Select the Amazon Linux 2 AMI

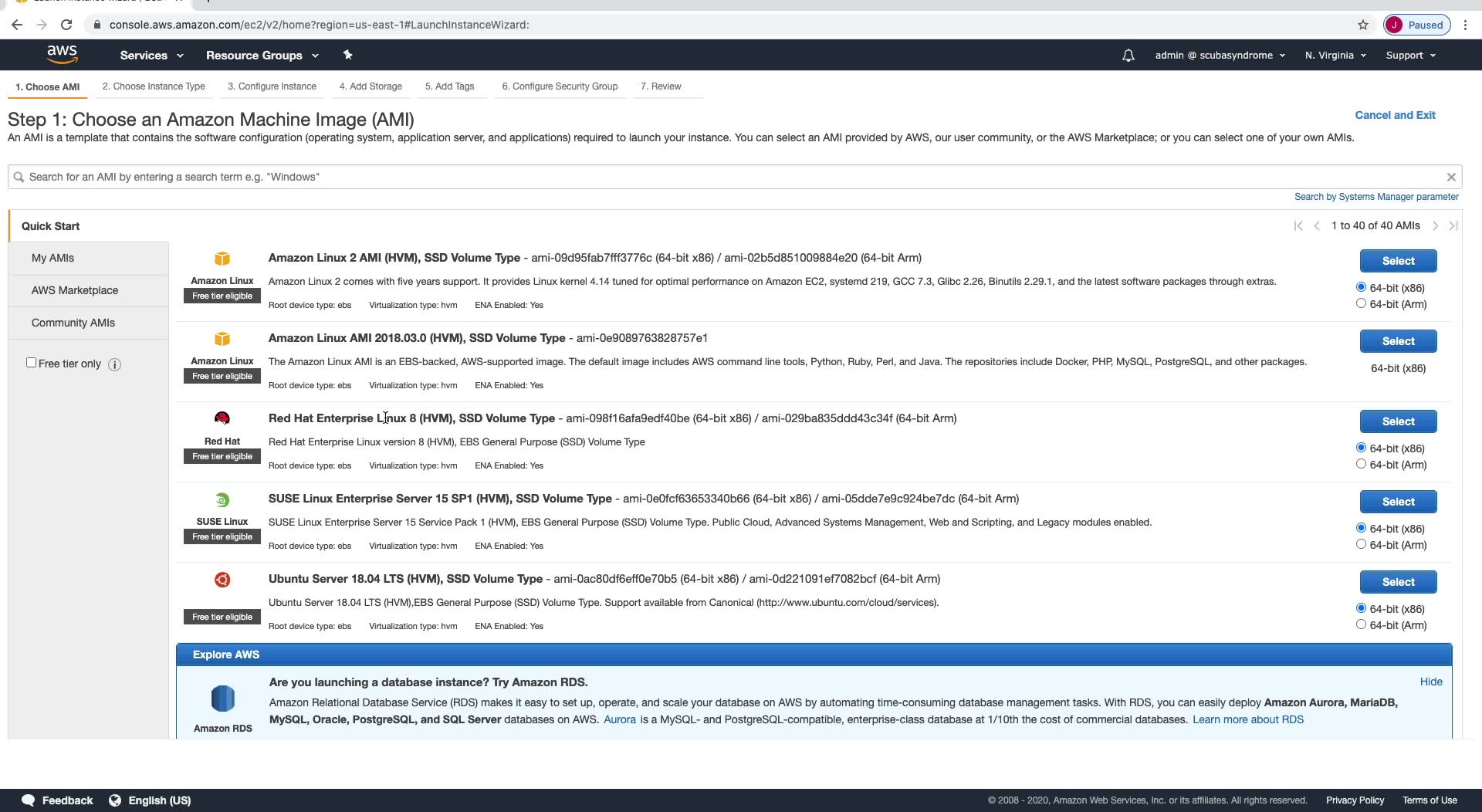click(x=1398, y=261)
